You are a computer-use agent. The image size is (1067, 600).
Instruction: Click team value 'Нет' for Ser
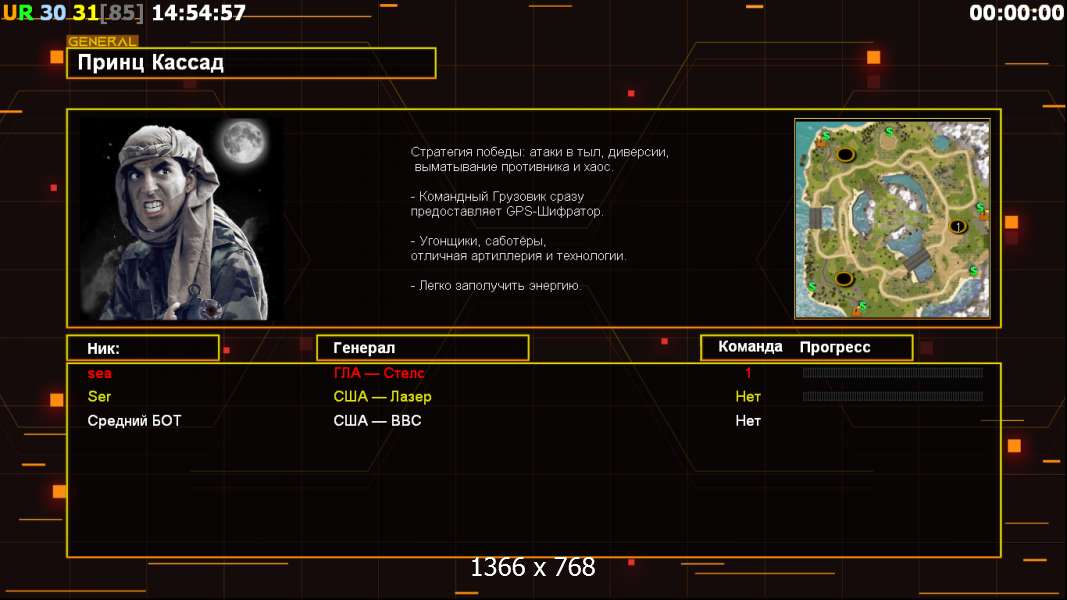point(748,397)
